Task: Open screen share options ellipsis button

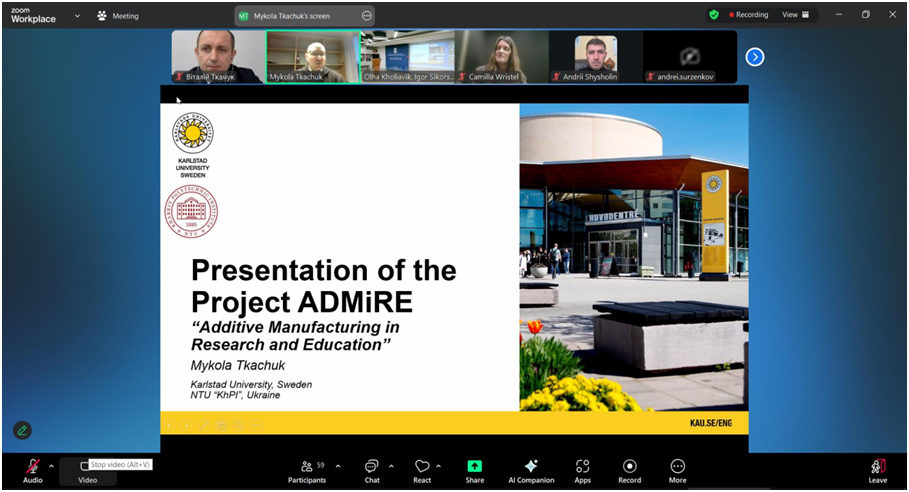Action: pyautogui.click(x=366, y=16)
